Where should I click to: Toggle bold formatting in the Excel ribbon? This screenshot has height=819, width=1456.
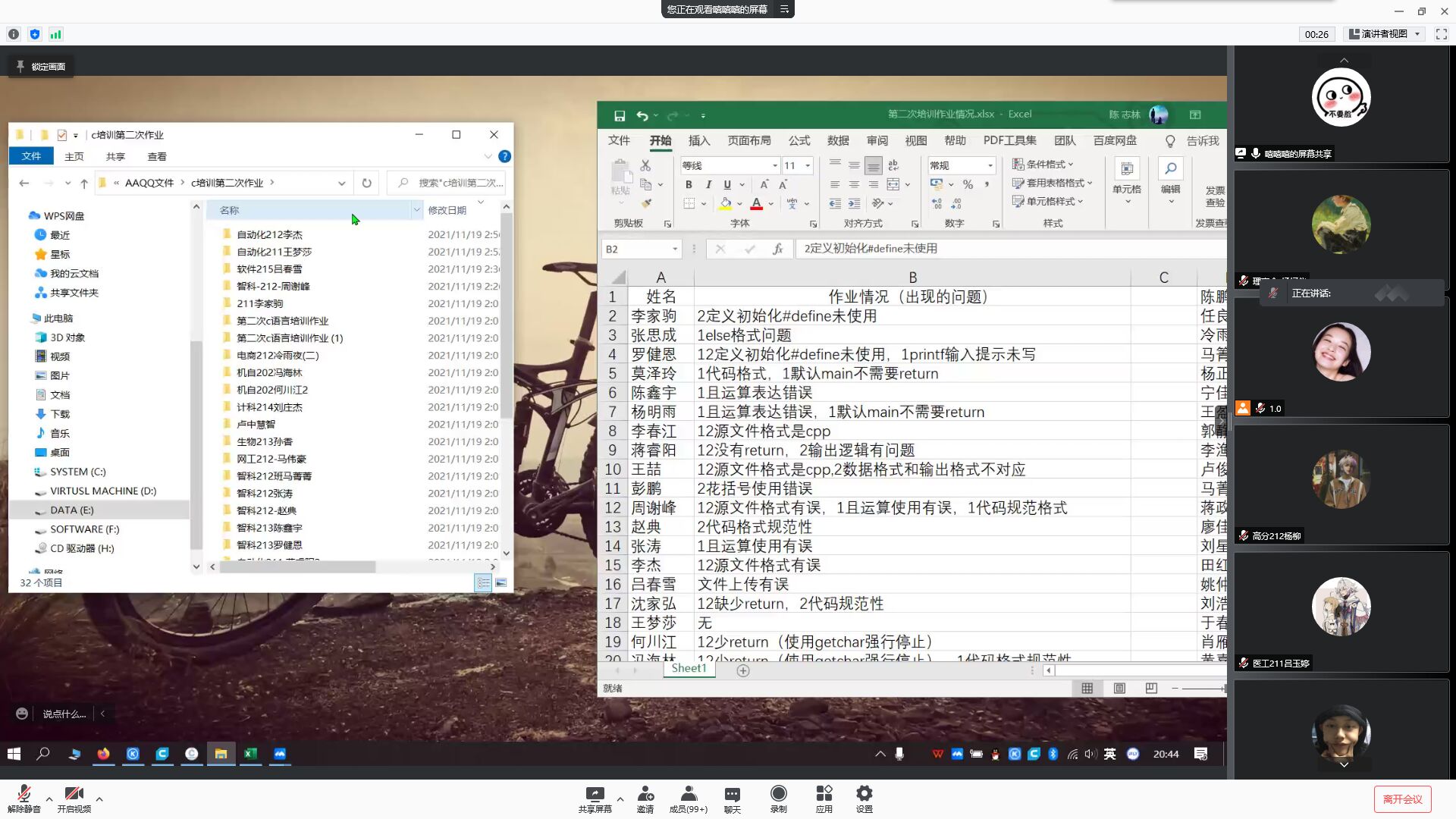689,184
